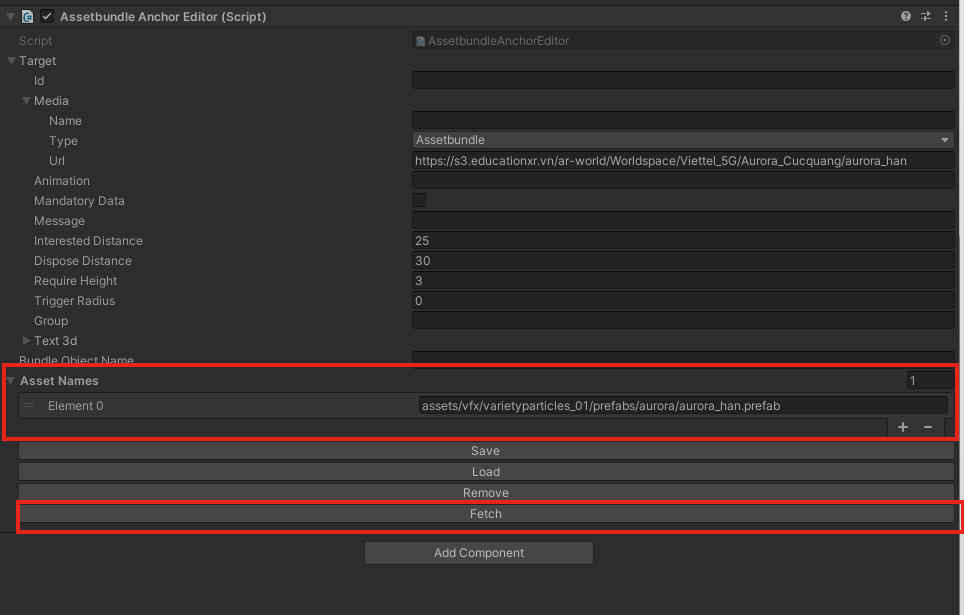Image resolution: width=964 pixels, height=615 pixels.
Task: Click the object picker circle for Script
Action: tap(945, 40)
